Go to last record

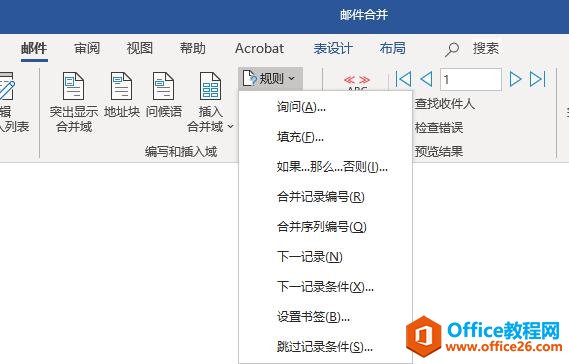(537, 79)
